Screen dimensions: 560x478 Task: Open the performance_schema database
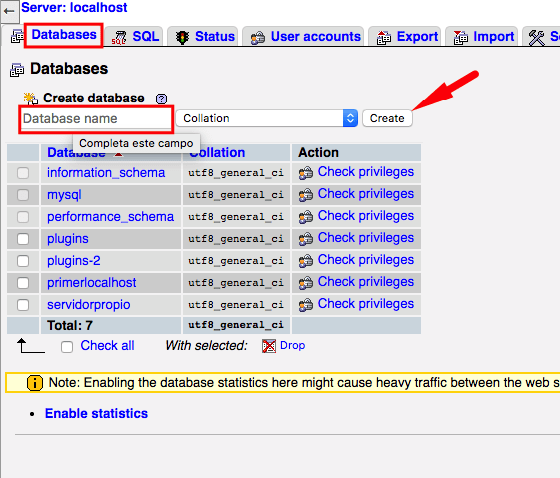110,217
